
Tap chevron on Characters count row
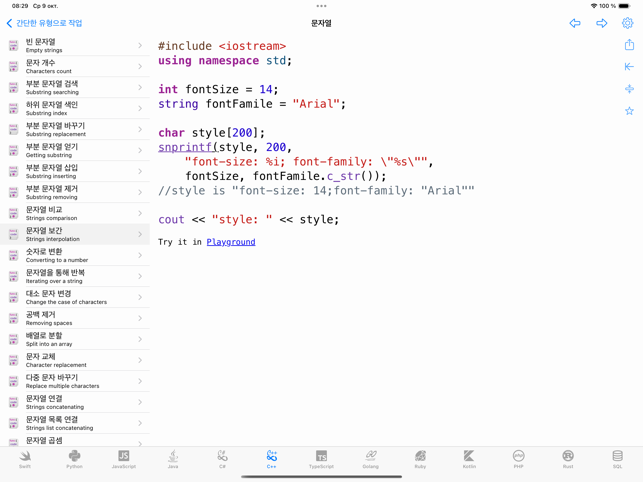pyautogui.click(x=140, y=66)
